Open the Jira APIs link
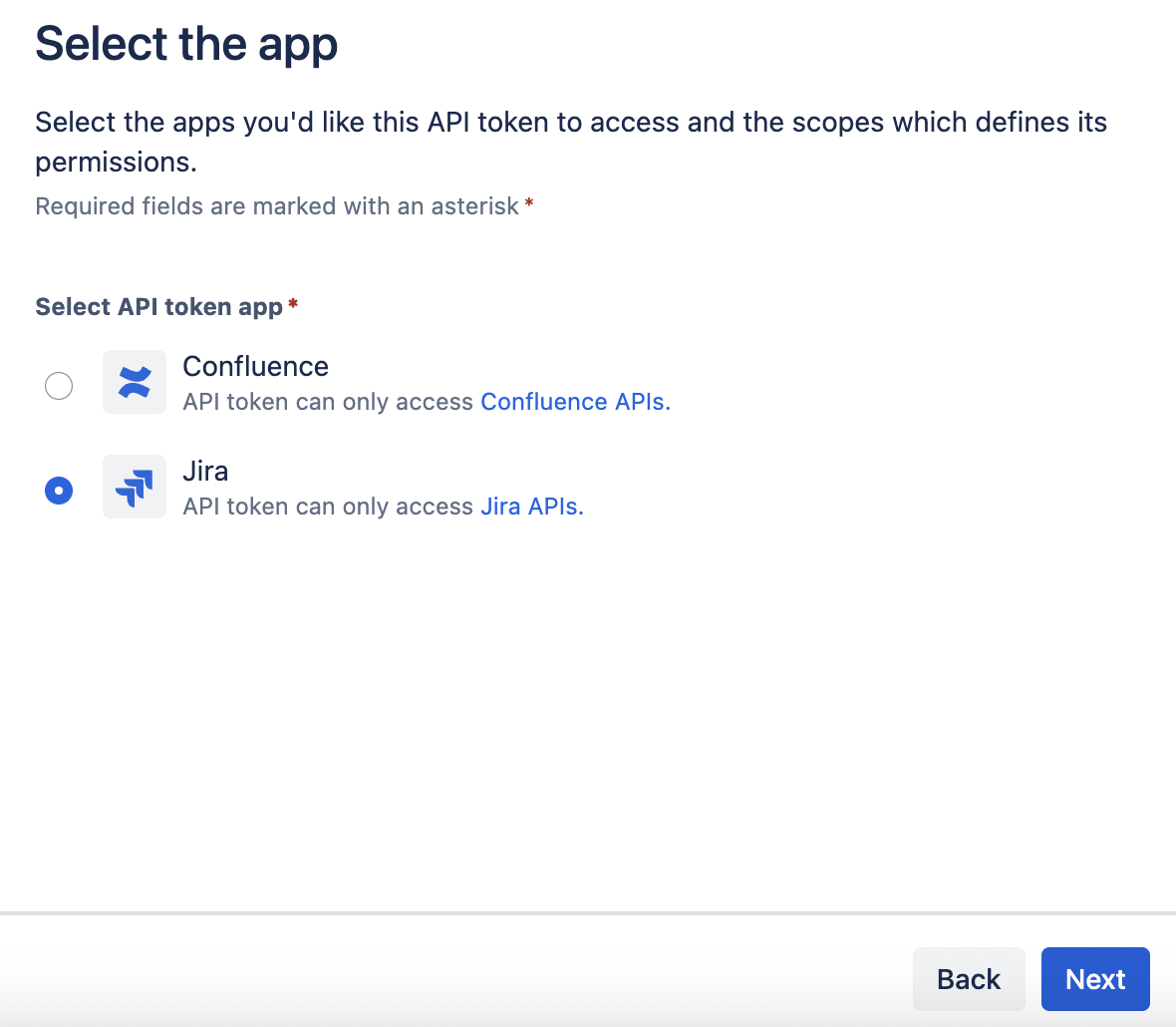This screenshot has width=1176, height=1027. click(532, 508)
